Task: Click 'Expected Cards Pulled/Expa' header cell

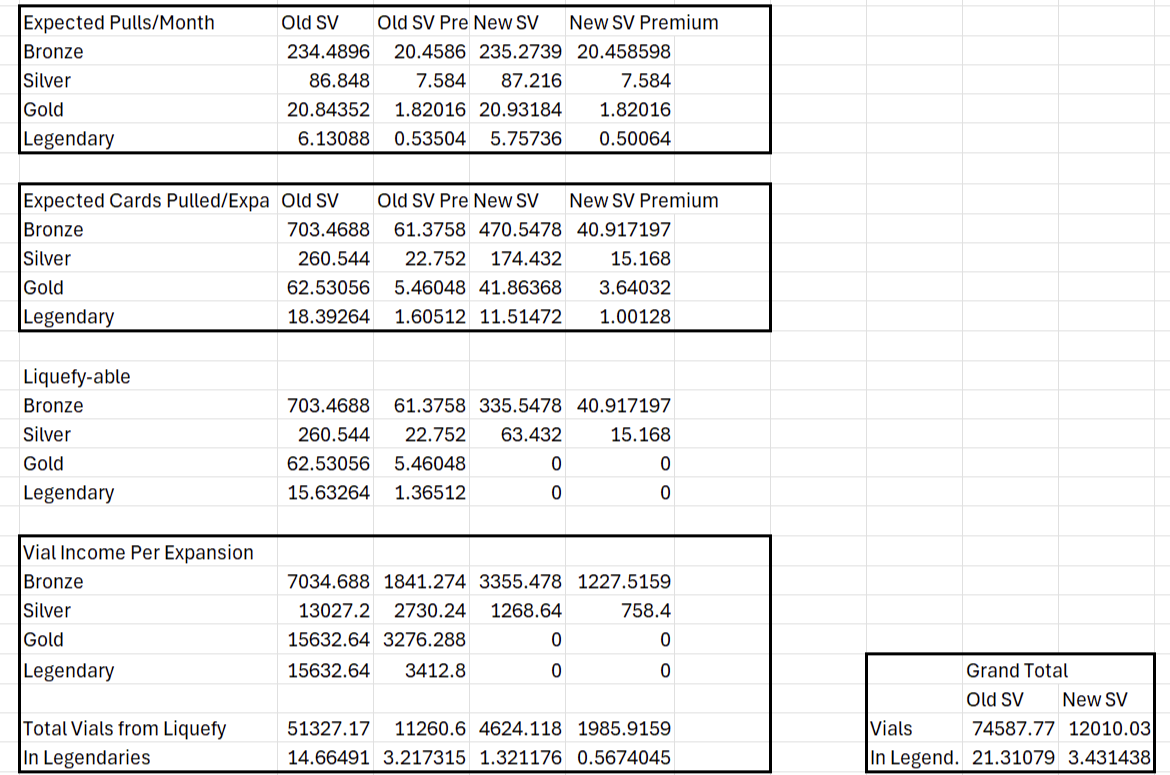Action: 148,201
